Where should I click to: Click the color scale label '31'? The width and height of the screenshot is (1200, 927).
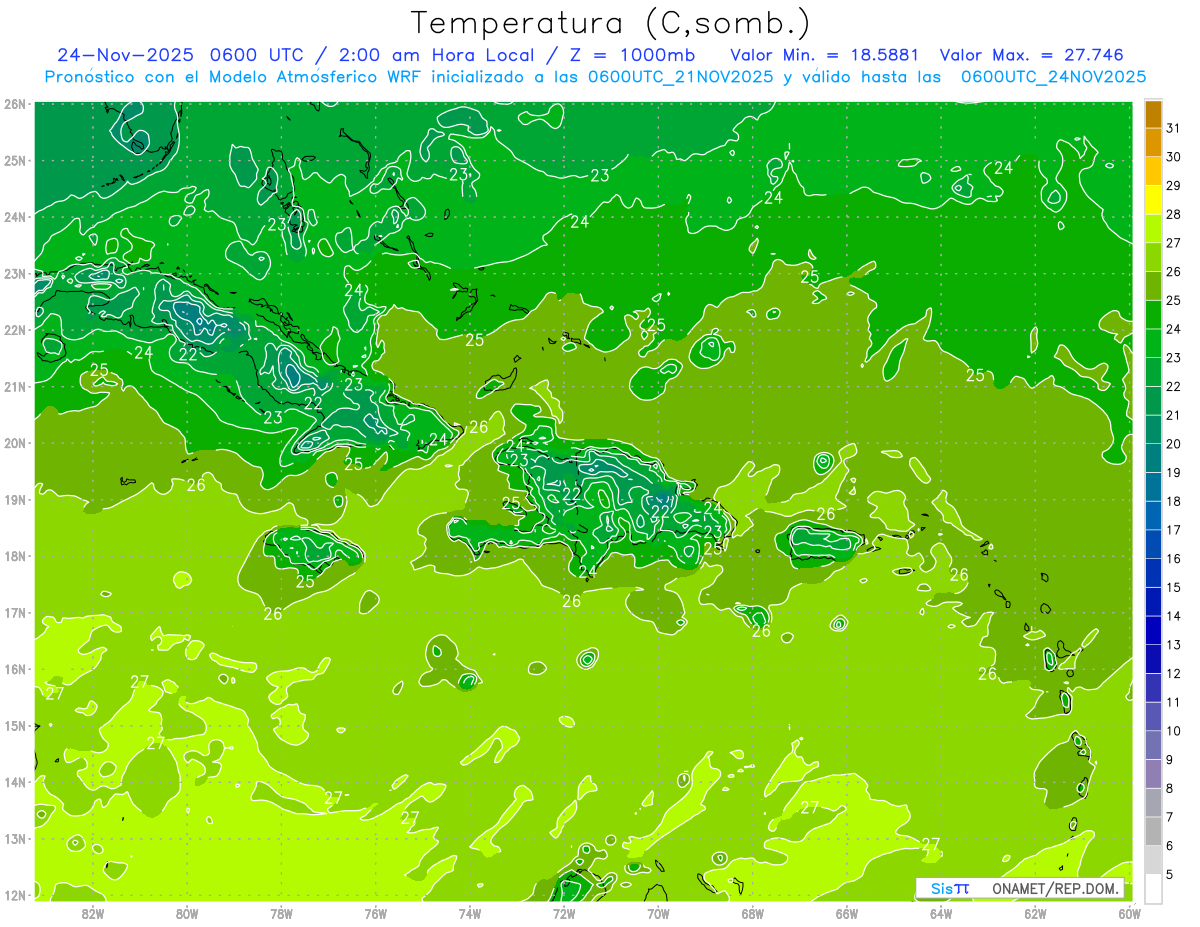click(1173, 128)
